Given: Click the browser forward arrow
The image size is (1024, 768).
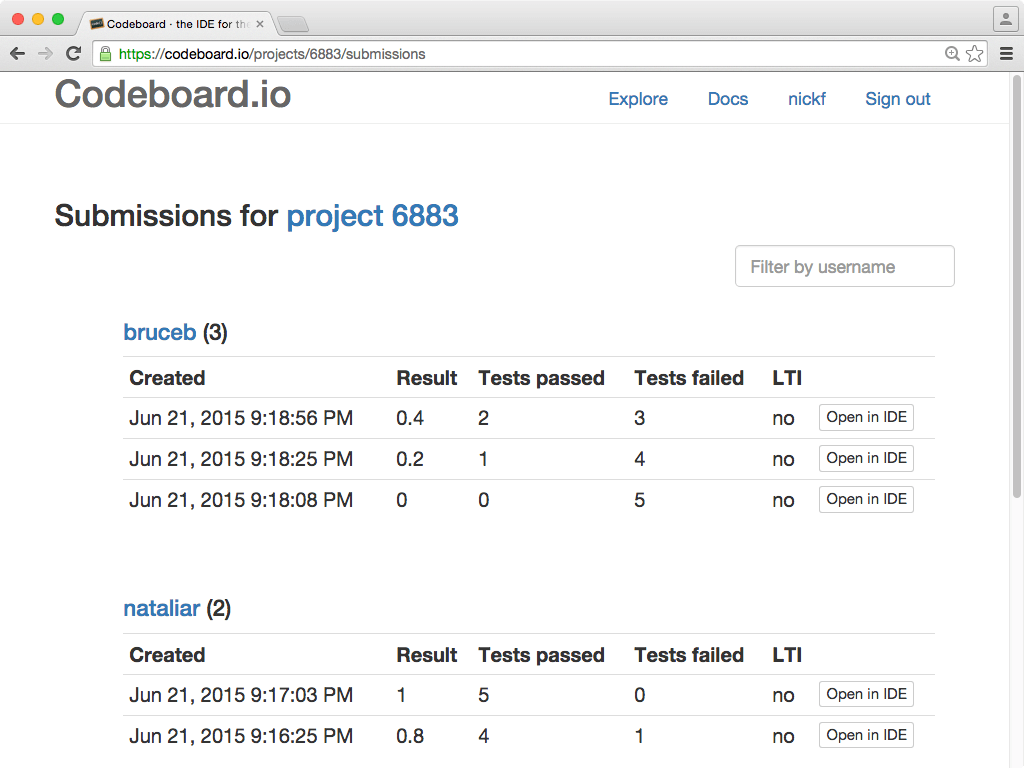Looking at the screenshot, I should tap(45, 54).
